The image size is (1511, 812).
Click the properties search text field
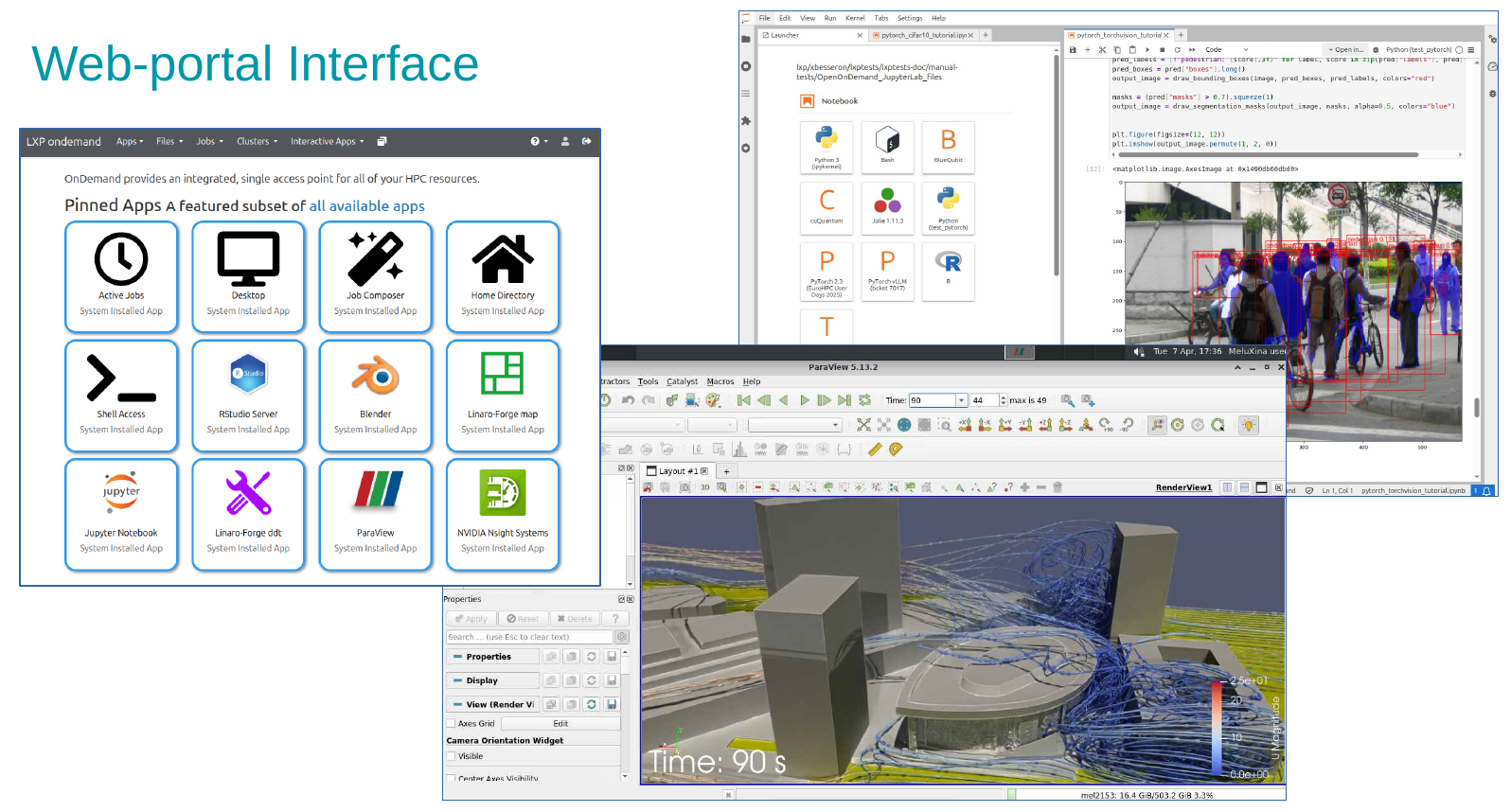(x=529, y=637)
